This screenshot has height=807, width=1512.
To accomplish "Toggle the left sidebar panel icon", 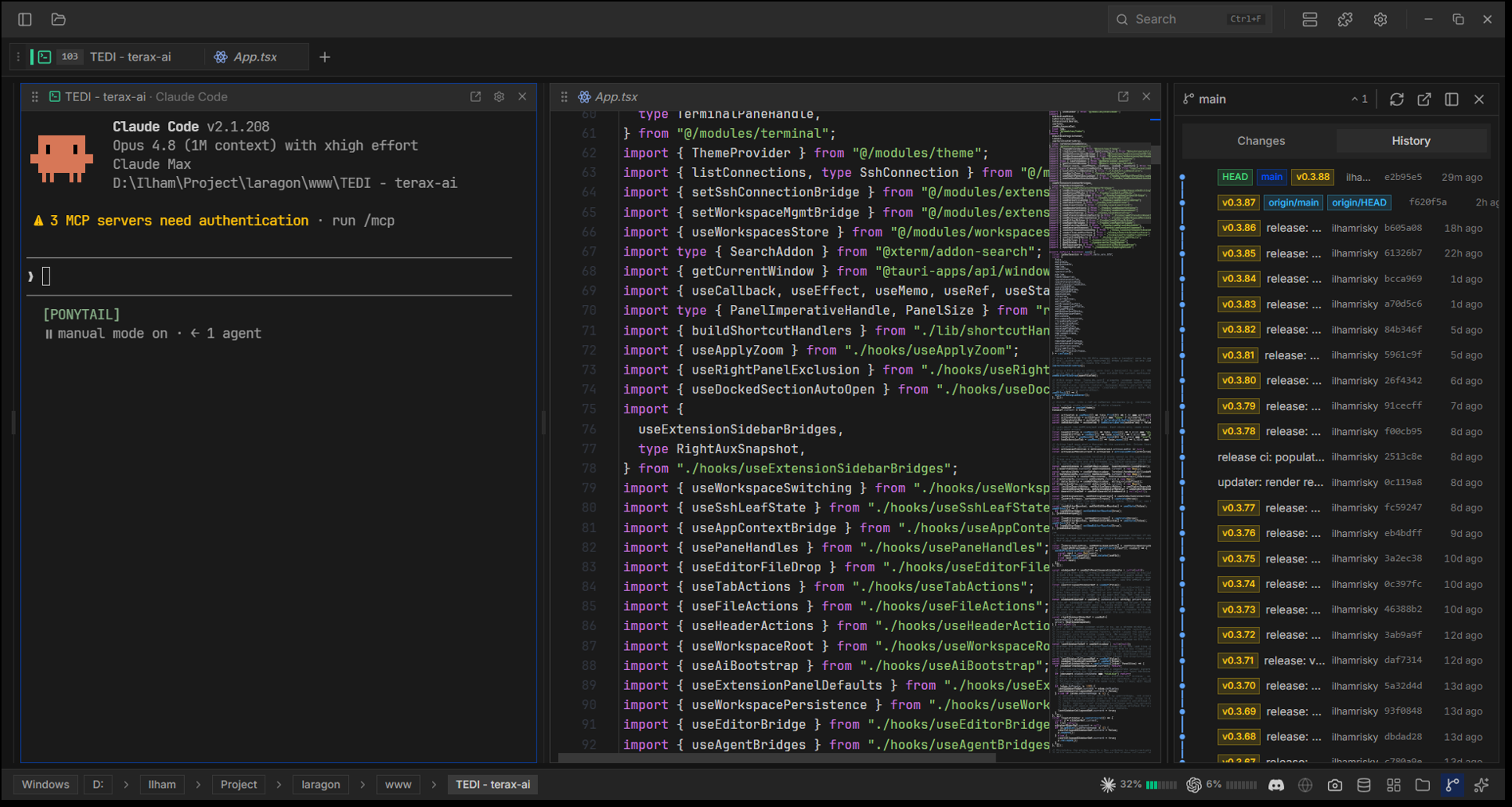I will point(25,19).
